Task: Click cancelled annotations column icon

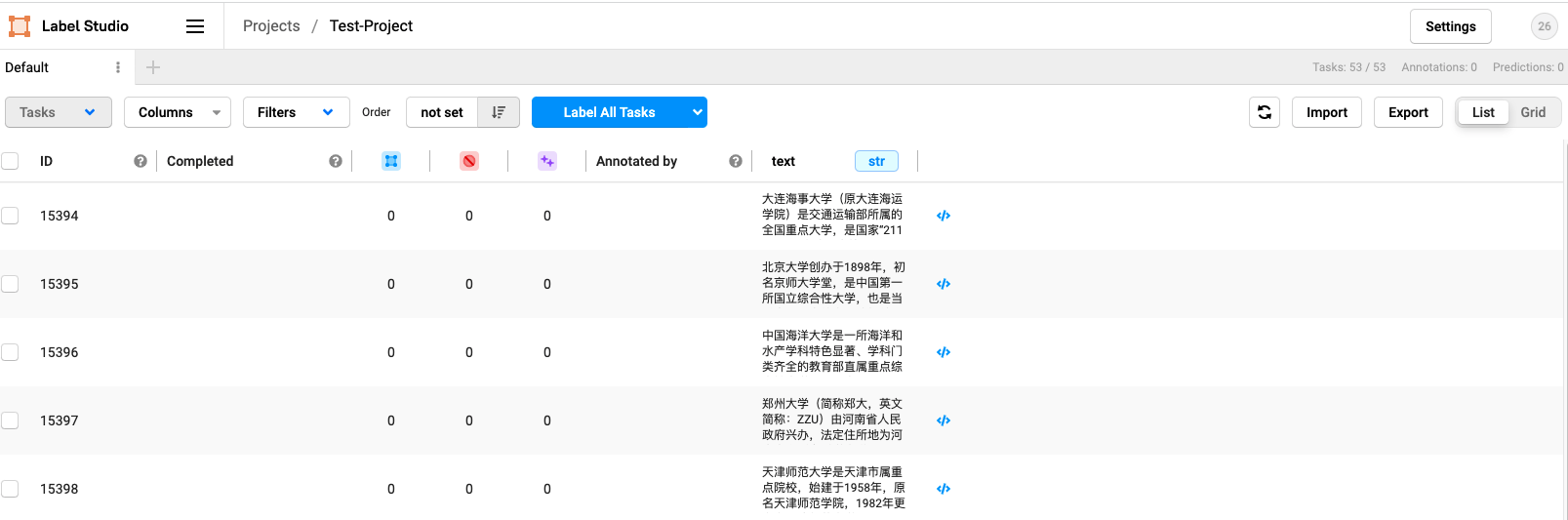Action: 469,161
